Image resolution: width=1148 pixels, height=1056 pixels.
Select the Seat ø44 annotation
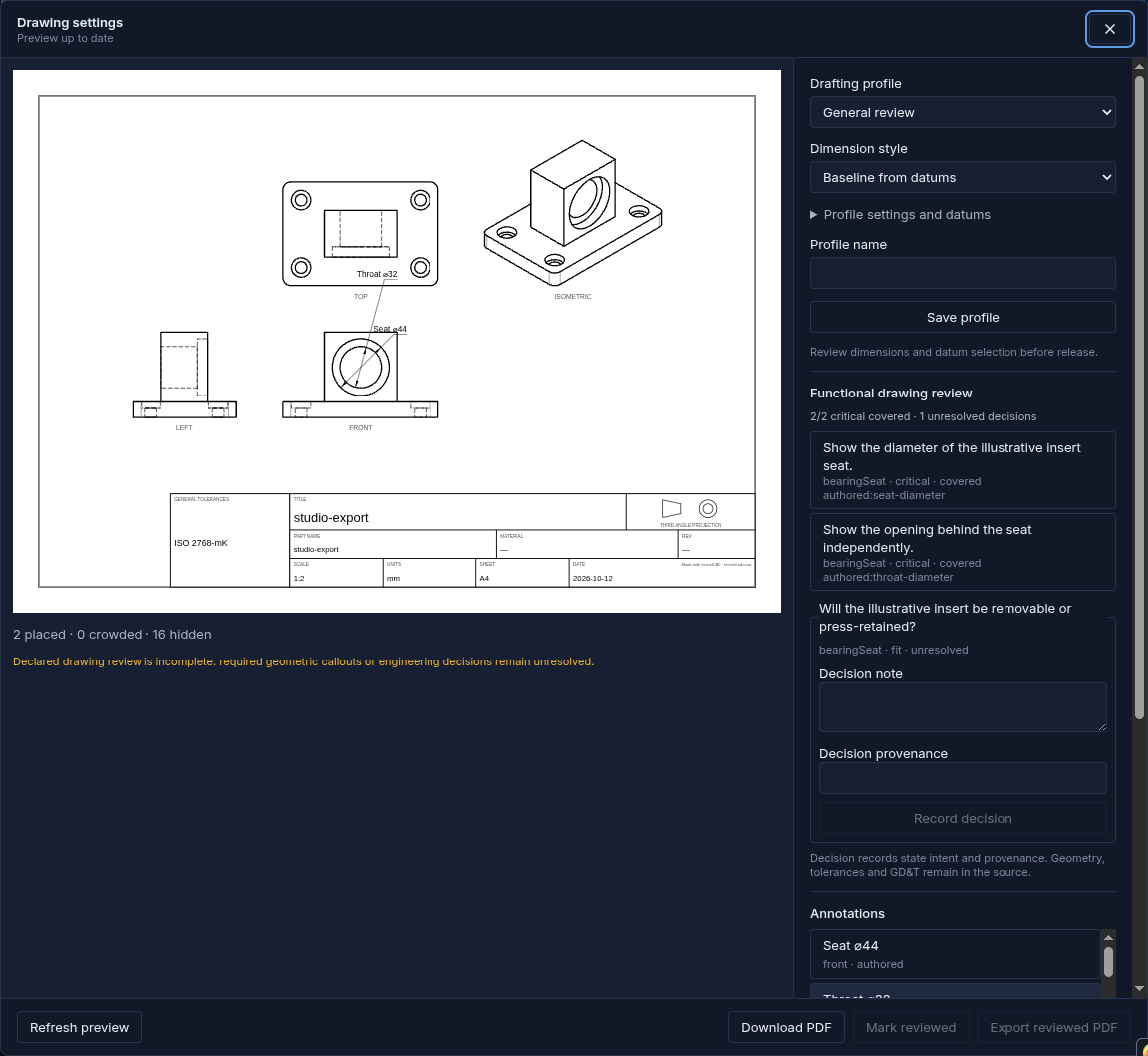coord(955,954)
